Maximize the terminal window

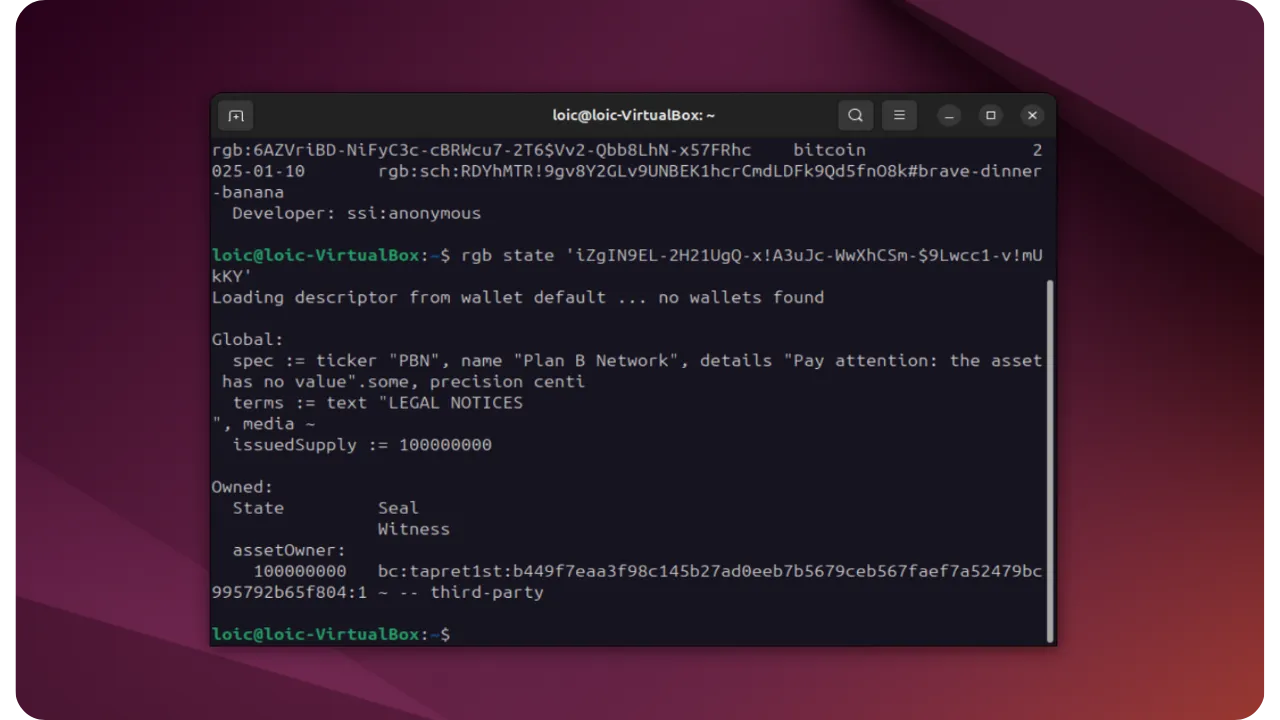(990, 115)
